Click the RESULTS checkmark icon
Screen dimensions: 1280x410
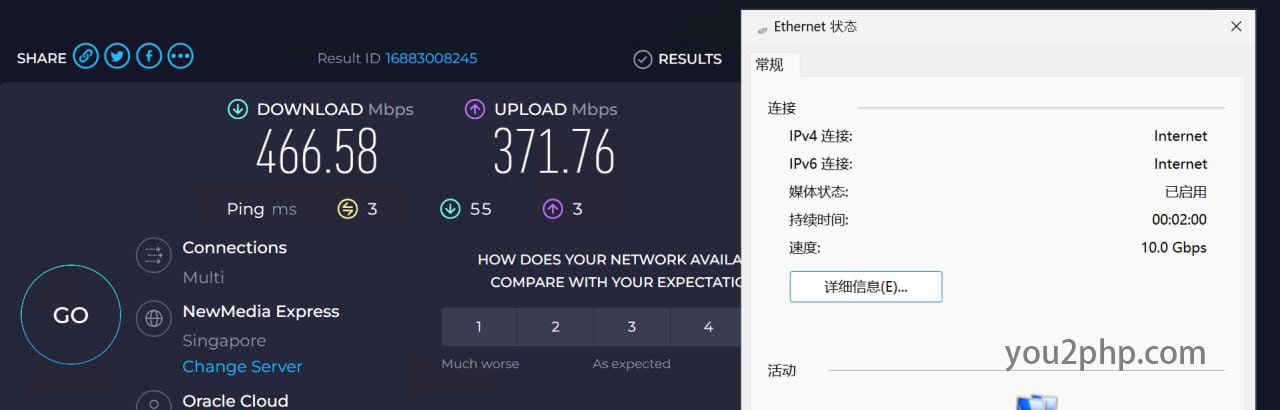643,59
